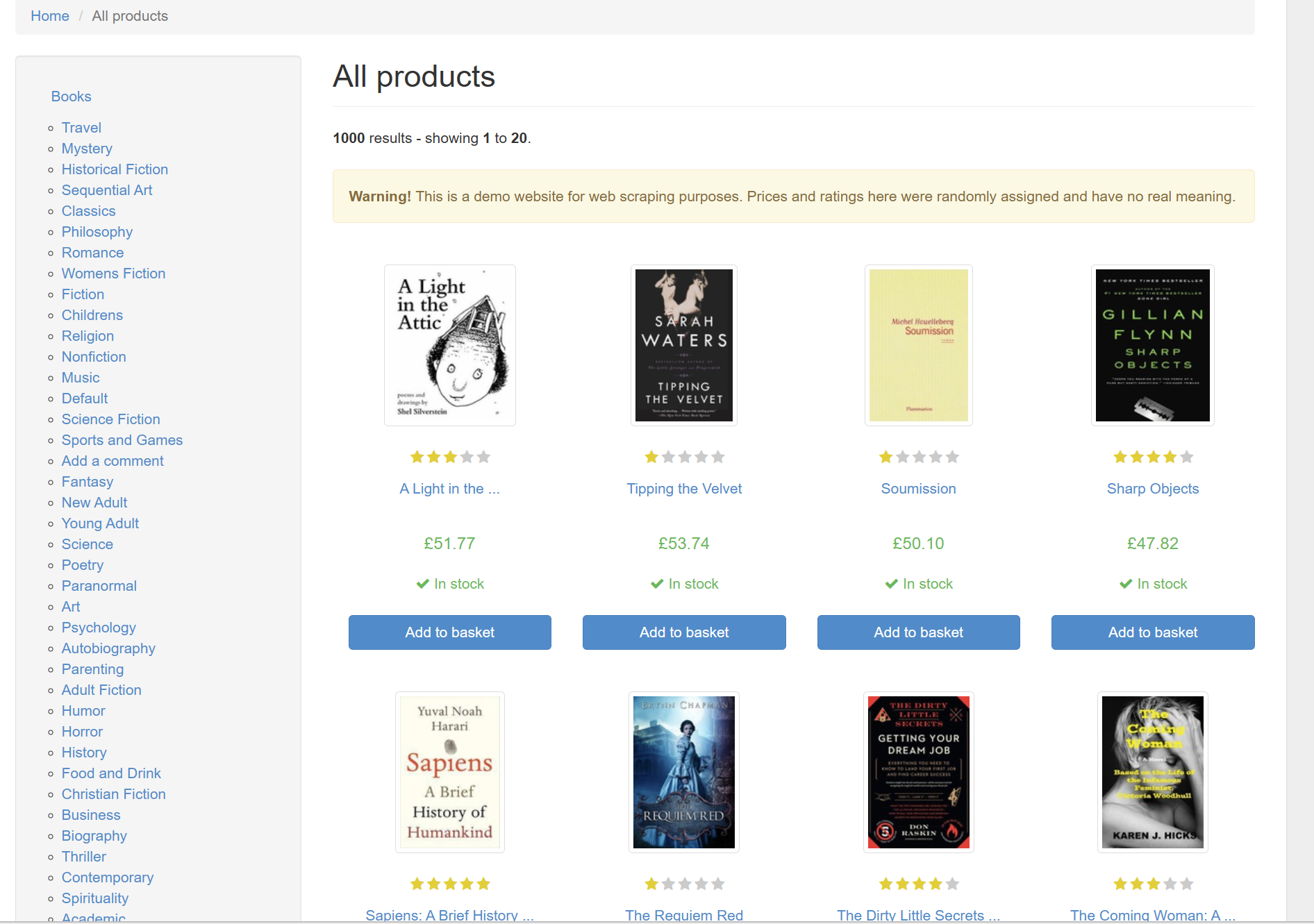Open Tipping the Velvet title link
The width and height of the screenshot is (1314, 924).
click(684, 489)
